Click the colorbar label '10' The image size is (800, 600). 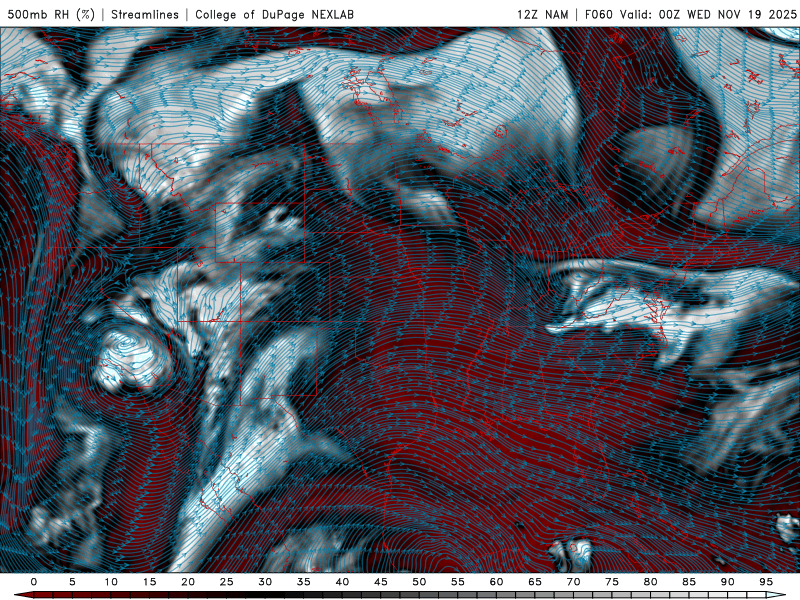111,582
